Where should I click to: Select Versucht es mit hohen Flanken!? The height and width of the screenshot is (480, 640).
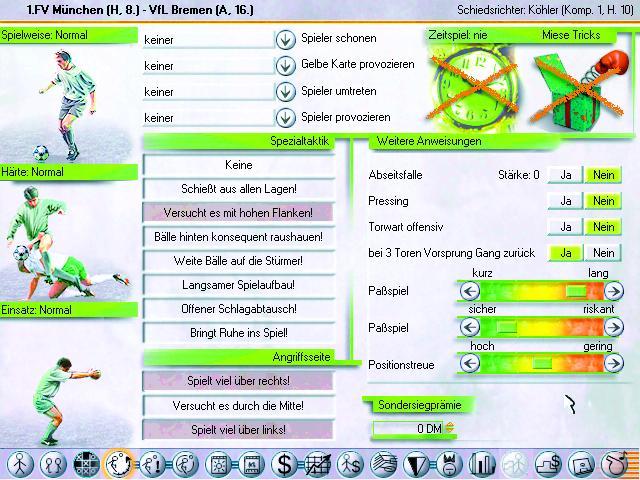238,213
